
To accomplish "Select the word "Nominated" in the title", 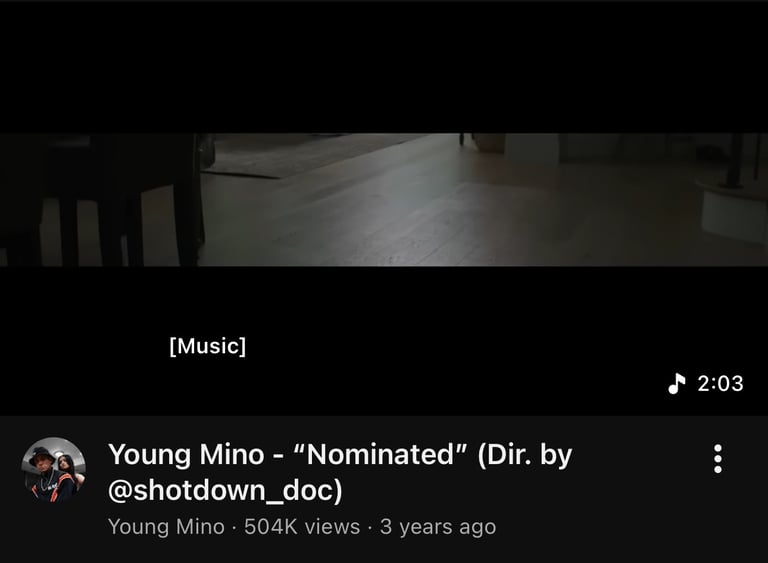I will pos(380,454).
